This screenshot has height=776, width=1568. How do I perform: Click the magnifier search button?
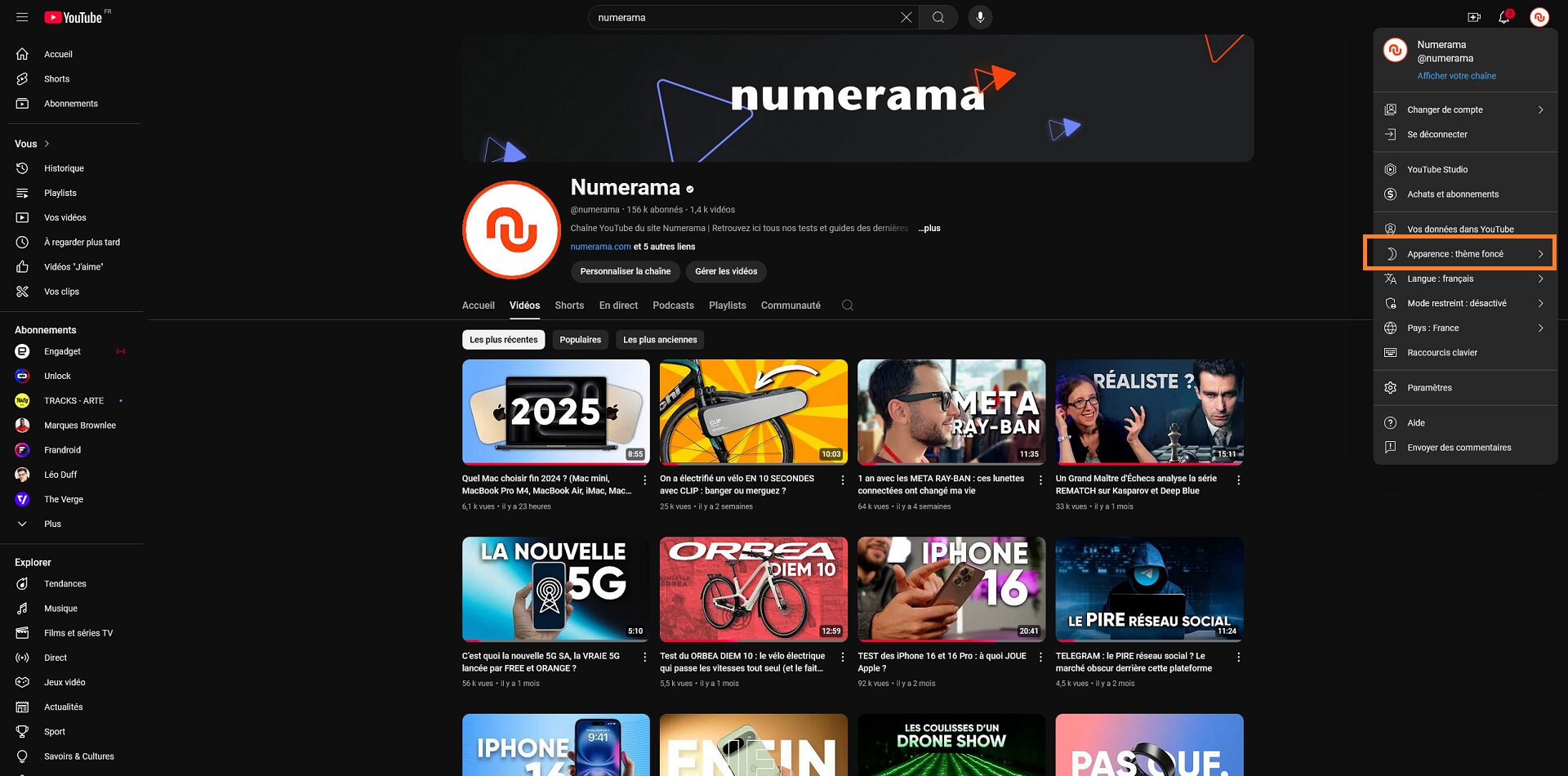(x=938, y=17)
